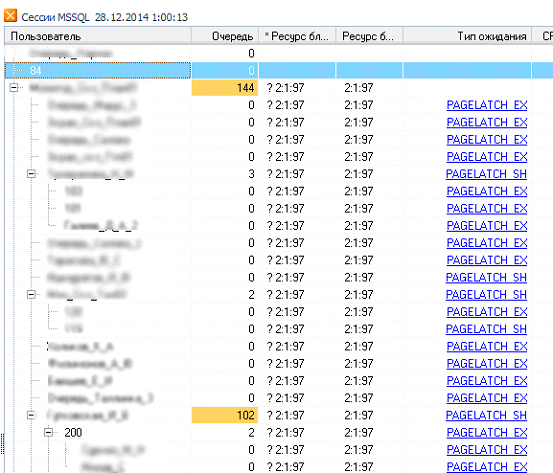Click the second Ресурс б... column header

(x=369, y=36)
